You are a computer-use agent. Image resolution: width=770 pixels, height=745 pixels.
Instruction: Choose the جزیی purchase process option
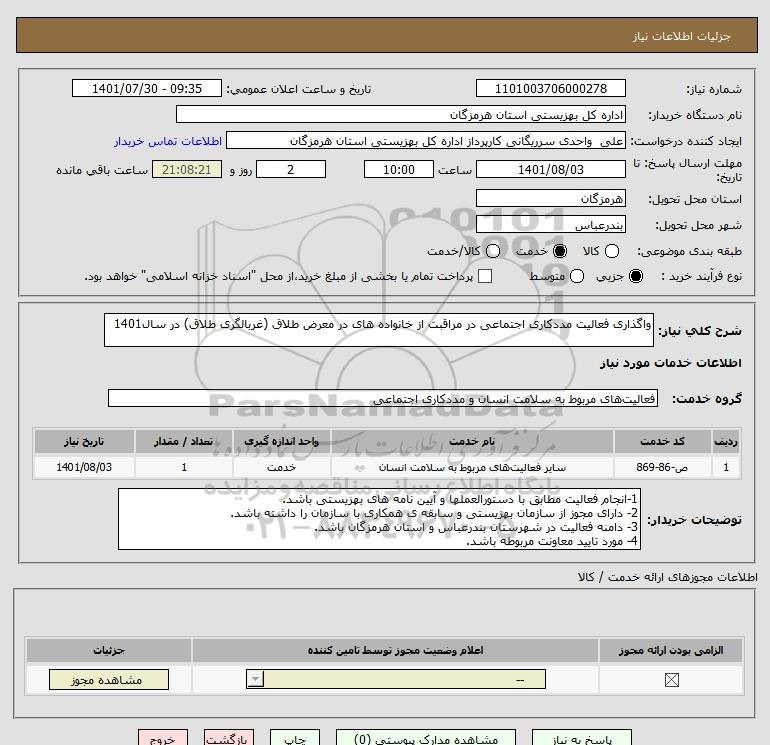[635, 276]
